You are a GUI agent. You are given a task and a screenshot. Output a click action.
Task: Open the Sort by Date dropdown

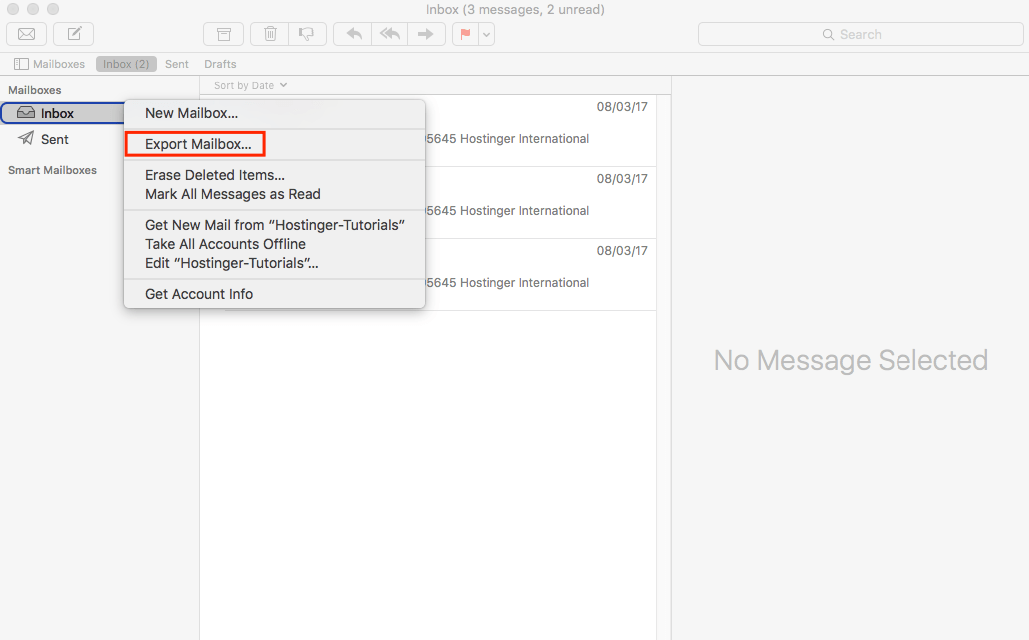(x=250, y=86)
